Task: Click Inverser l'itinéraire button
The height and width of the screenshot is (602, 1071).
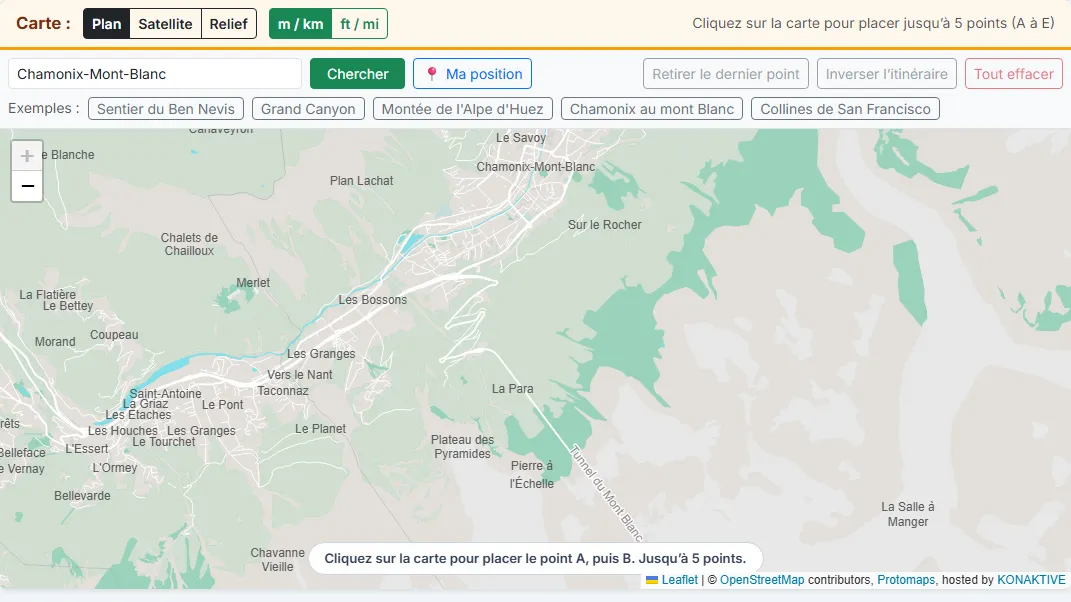Action: tap(887, 74)
